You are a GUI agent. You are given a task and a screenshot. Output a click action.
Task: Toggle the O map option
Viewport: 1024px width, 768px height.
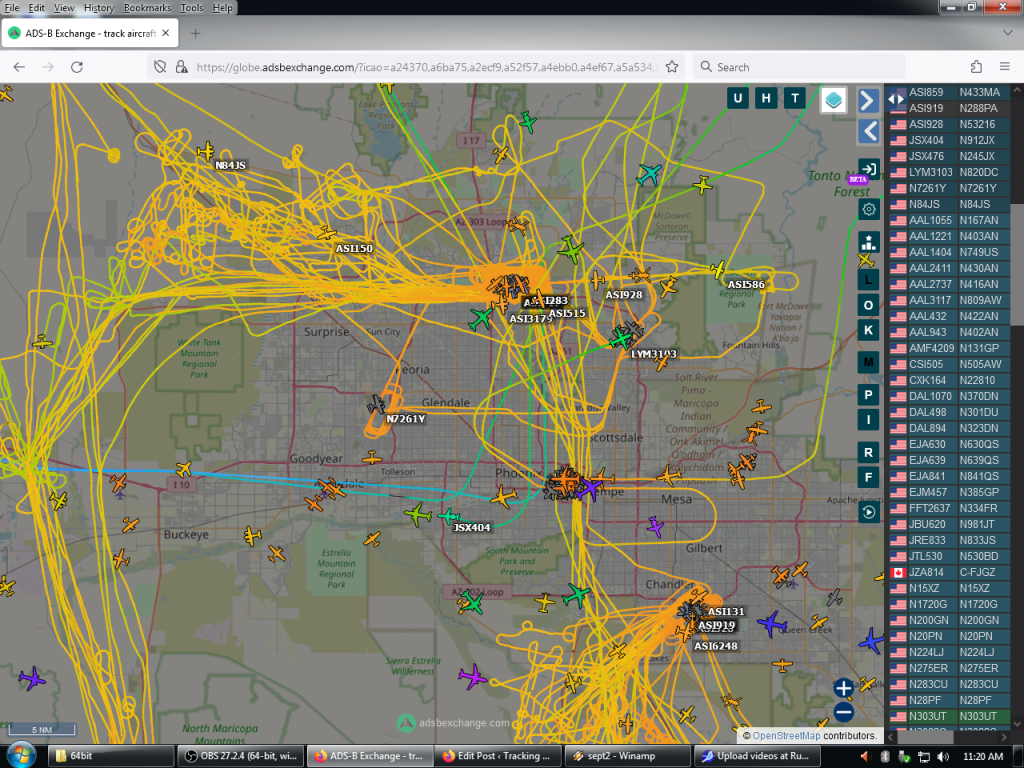[x=869, y=305]
